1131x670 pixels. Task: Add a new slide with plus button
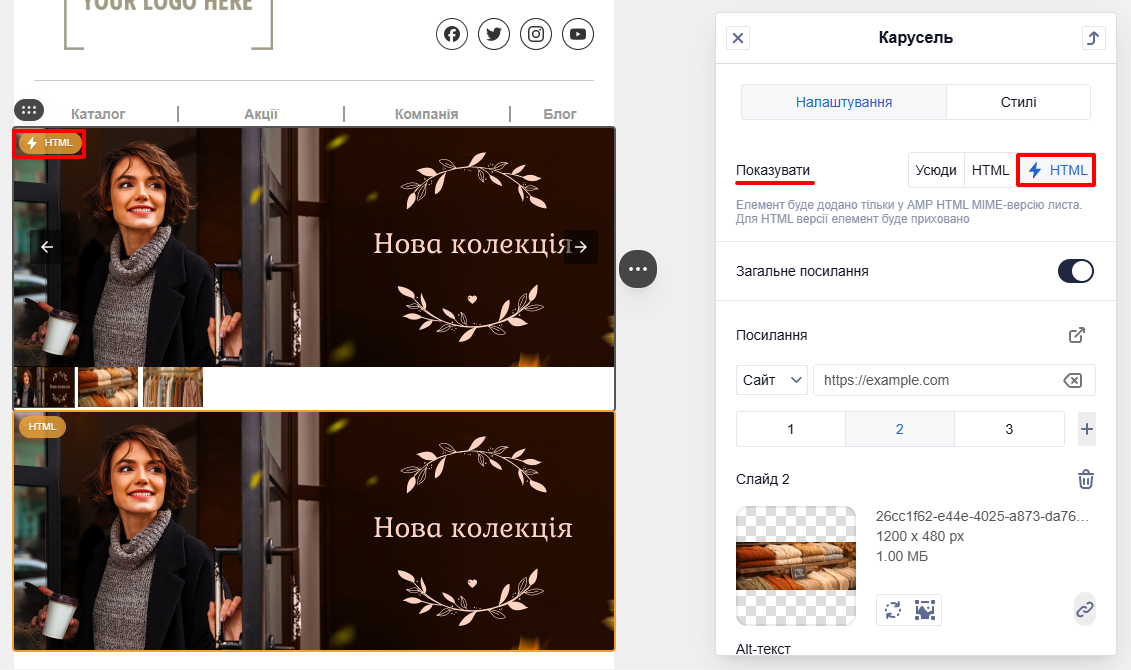tap(1086, 429)
